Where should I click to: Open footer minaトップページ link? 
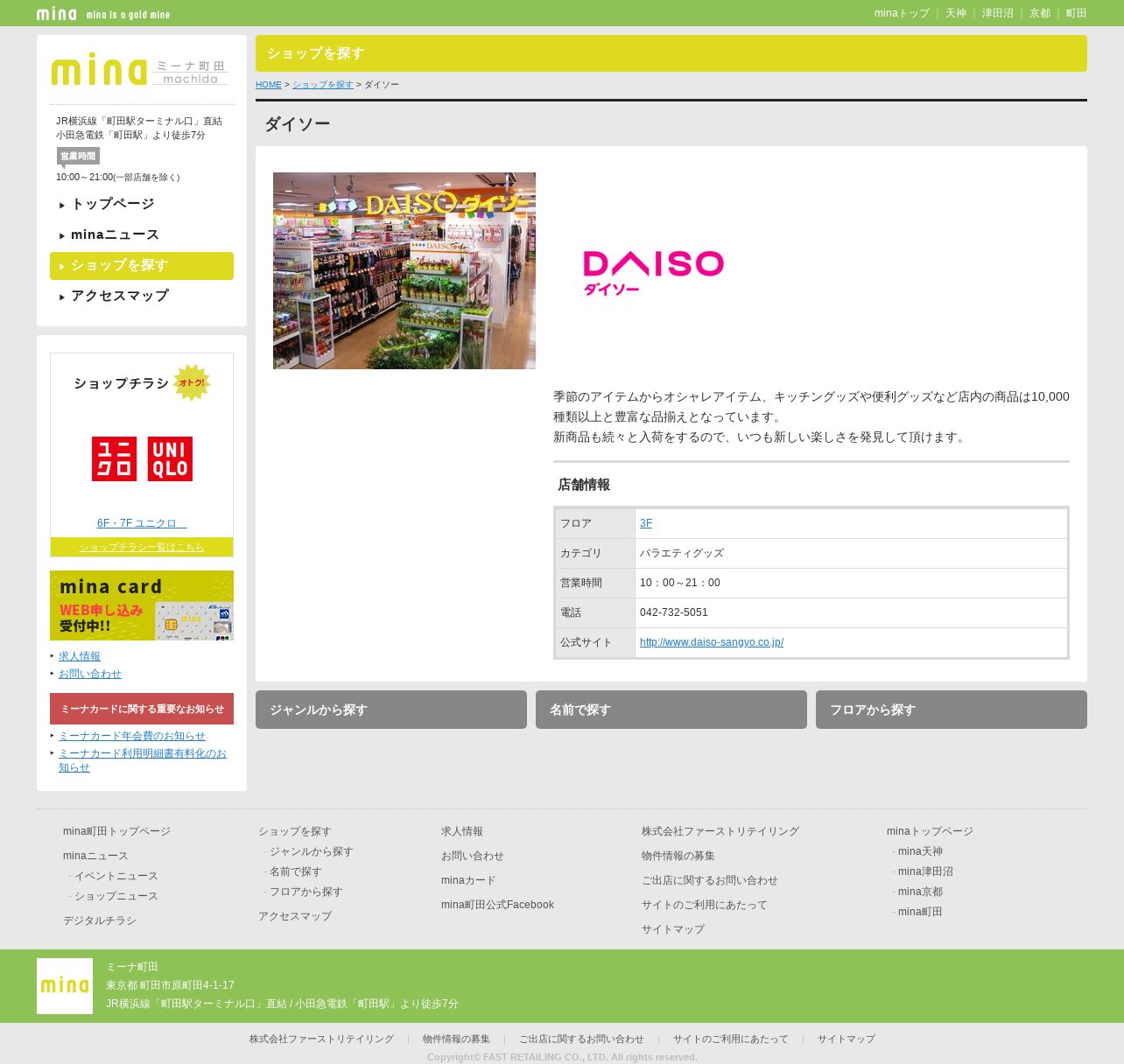click(x=930, y=831)
